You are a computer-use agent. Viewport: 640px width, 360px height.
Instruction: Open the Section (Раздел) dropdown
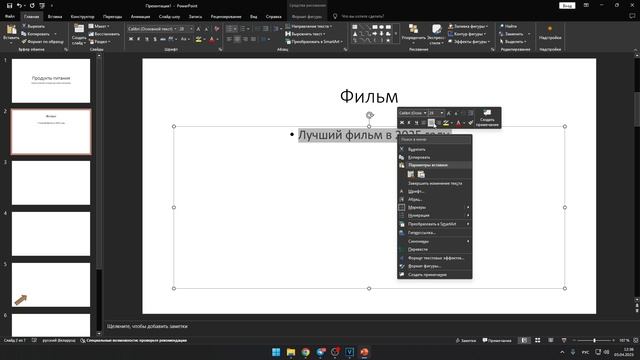click(x=100, y=42)
